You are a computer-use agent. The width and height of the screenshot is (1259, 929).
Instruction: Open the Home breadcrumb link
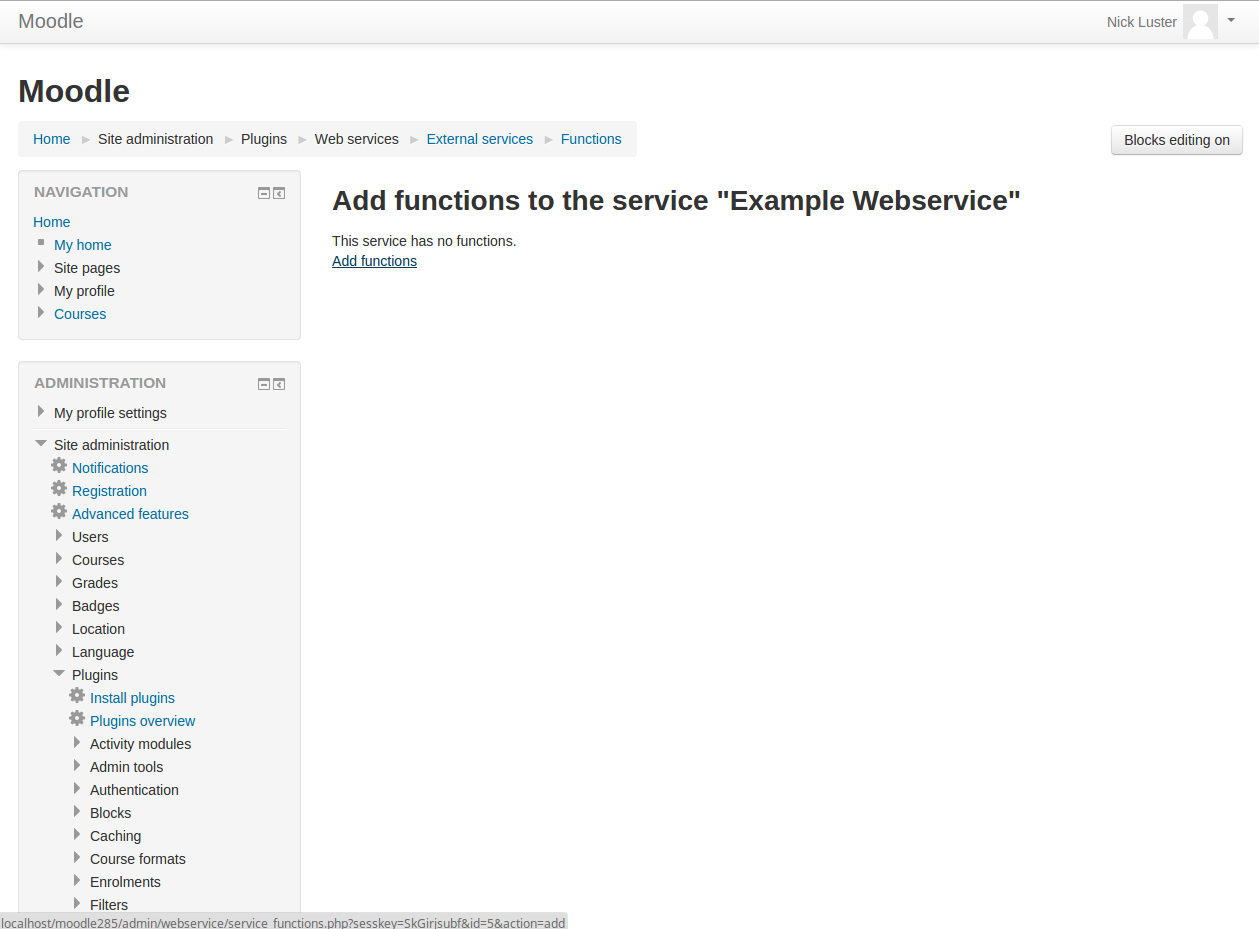[x=51, y=139]
